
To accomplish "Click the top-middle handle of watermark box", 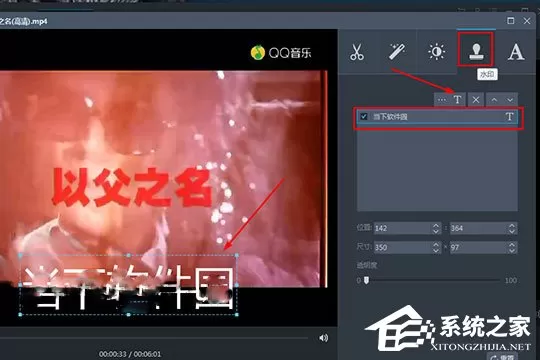I will click(x=128, y=255).
